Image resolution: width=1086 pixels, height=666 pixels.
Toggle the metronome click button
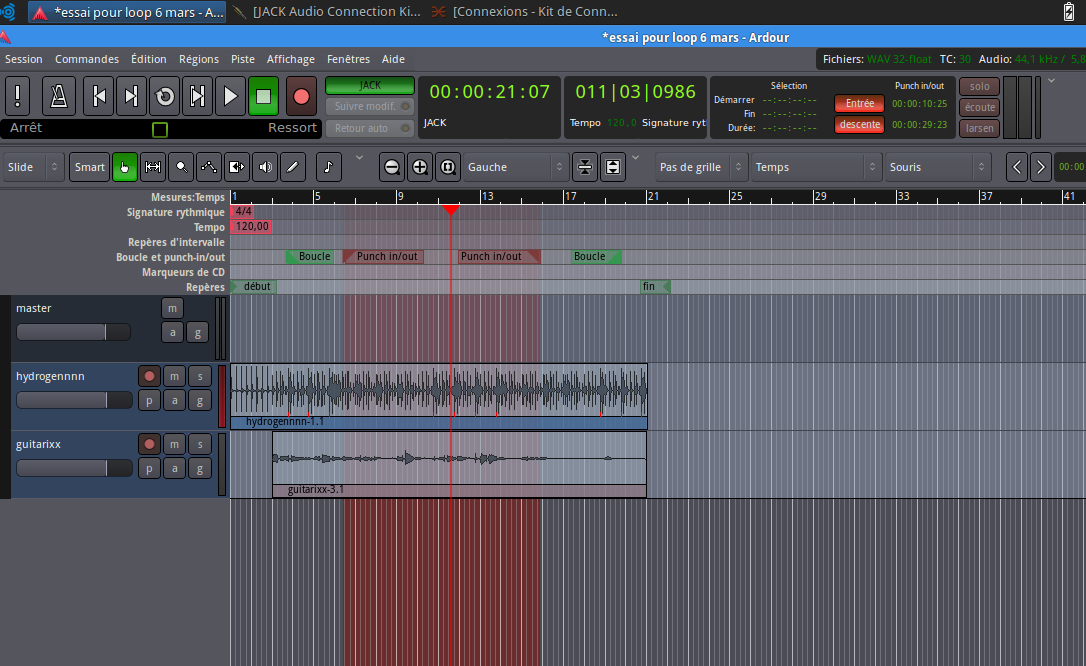click(59, 97)
